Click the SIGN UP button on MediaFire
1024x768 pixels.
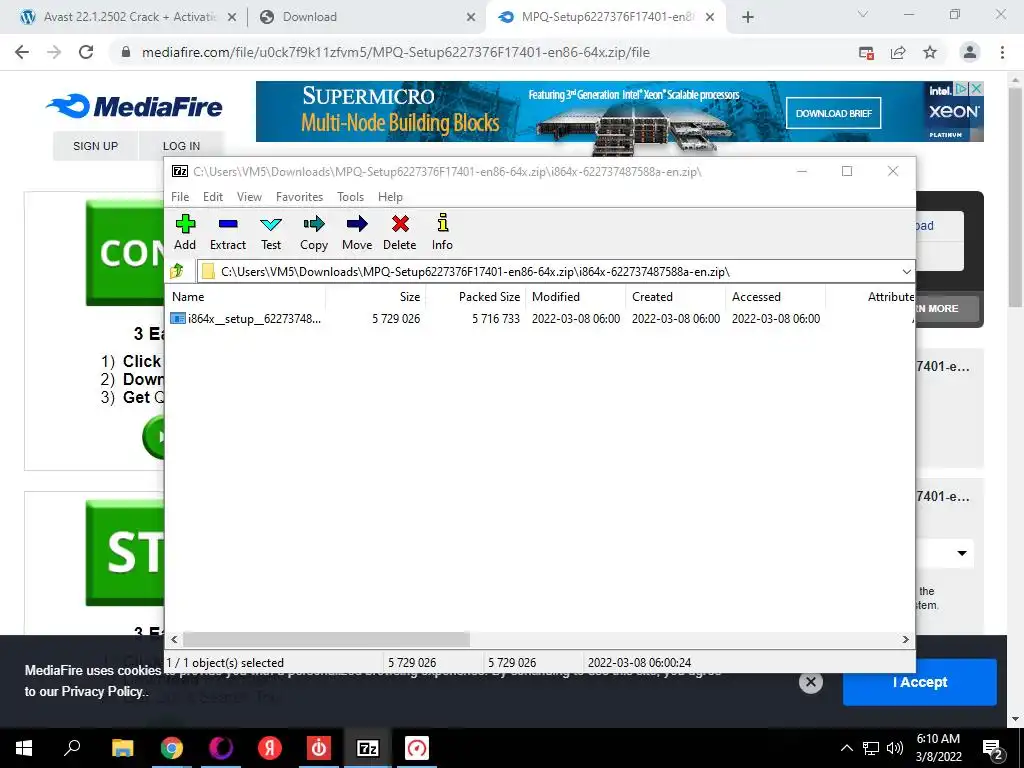95,146
